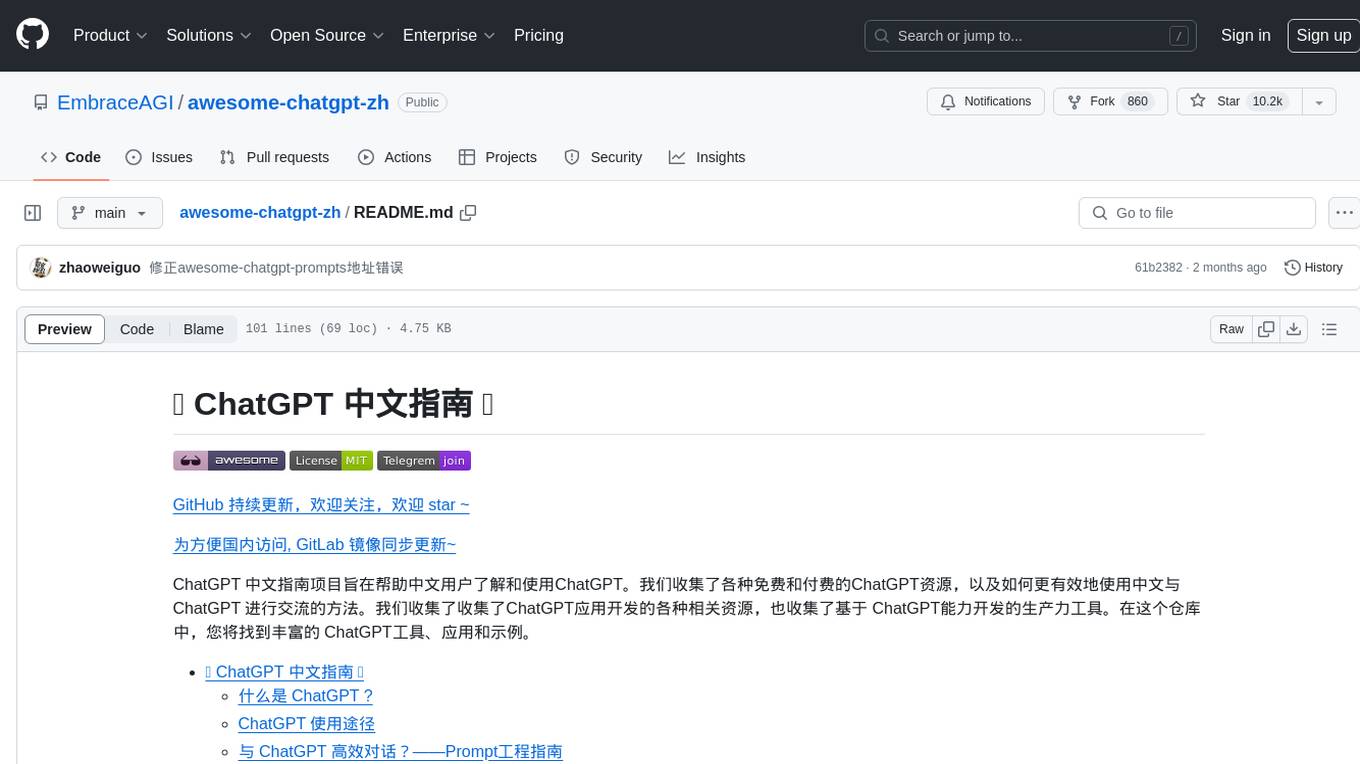Click the Sign in link
Viewport: 1360px width, 764px height.
coord(1245,35)
